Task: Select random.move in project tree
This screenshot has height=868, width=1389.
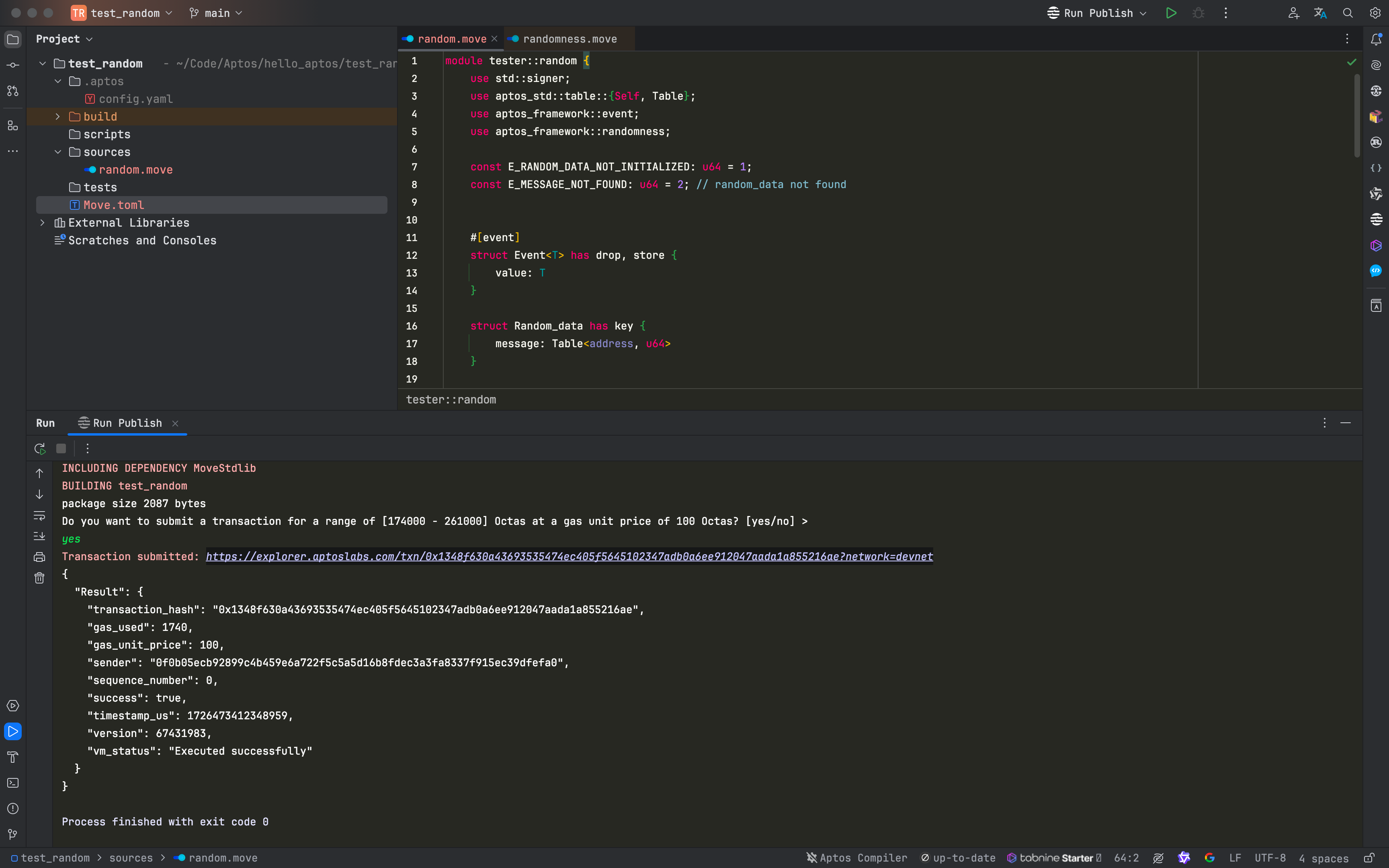Action: (x=135, y=170)
